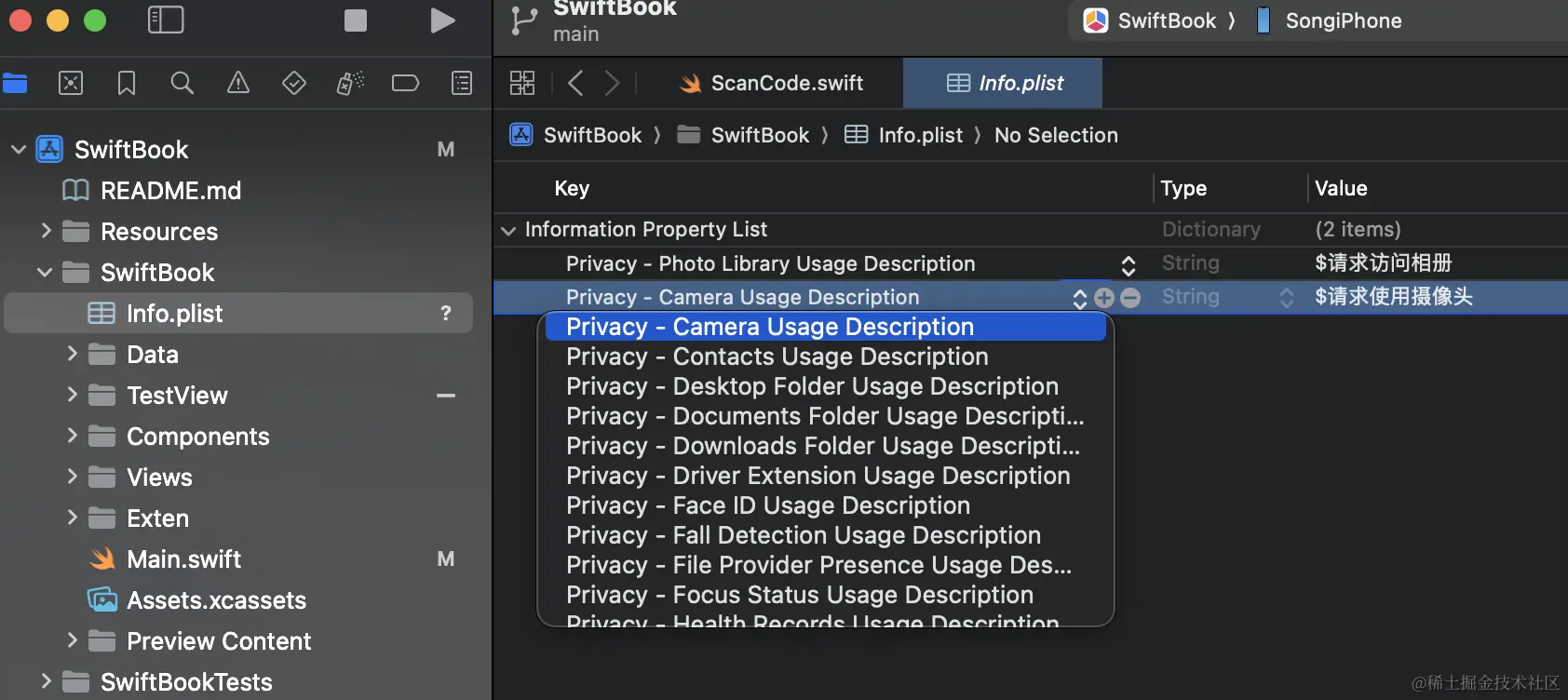The height and width of the screenshot is (700, 1568).
Task: Switch to ScanCode.swift tab
Action: click(x=772, y=83)
